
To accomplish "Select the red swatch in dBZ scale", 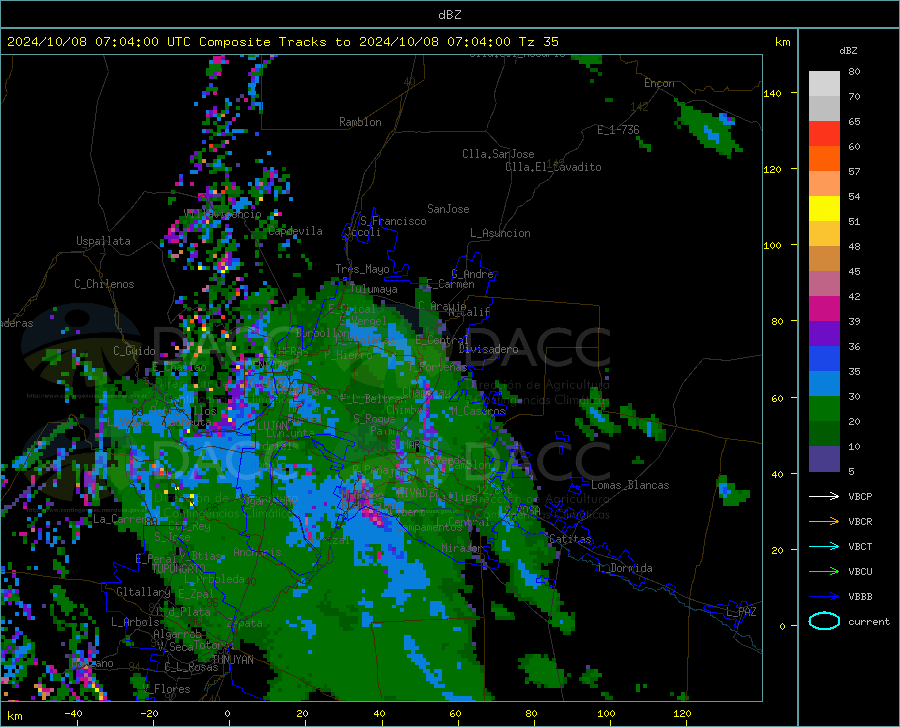I will (824, 134).
